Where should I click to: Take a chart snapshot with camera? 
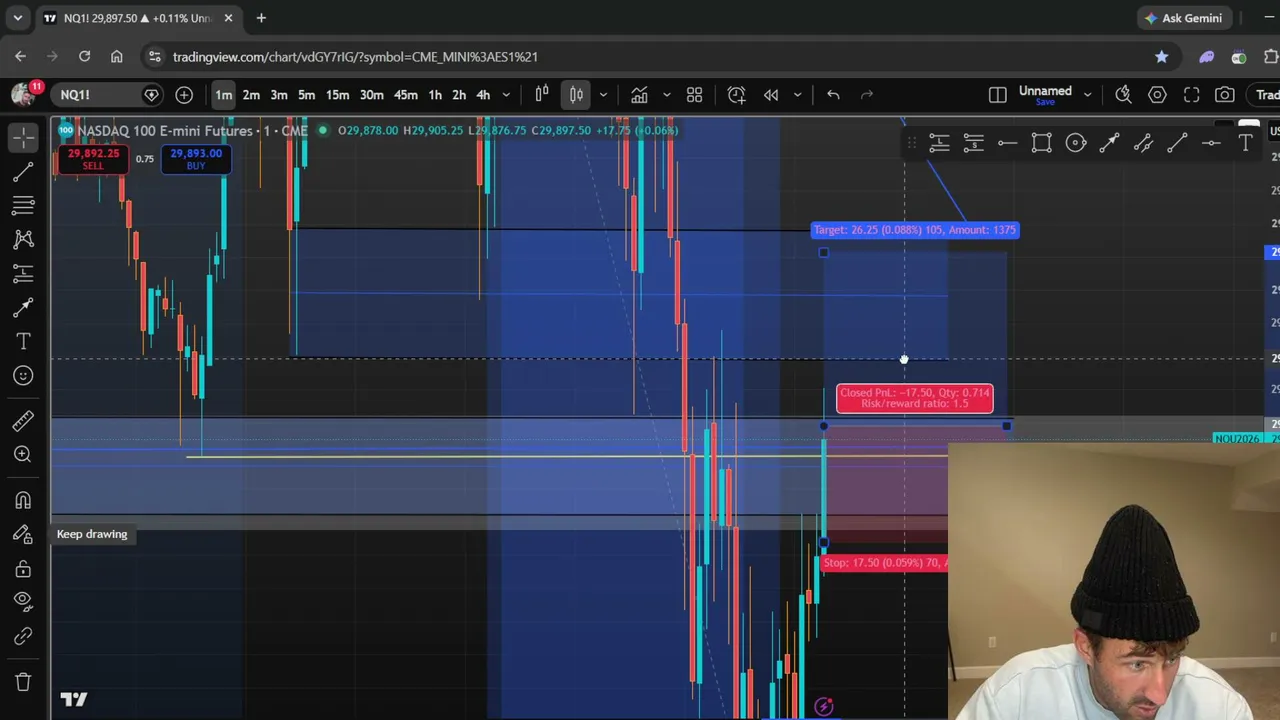[1225, 95]
